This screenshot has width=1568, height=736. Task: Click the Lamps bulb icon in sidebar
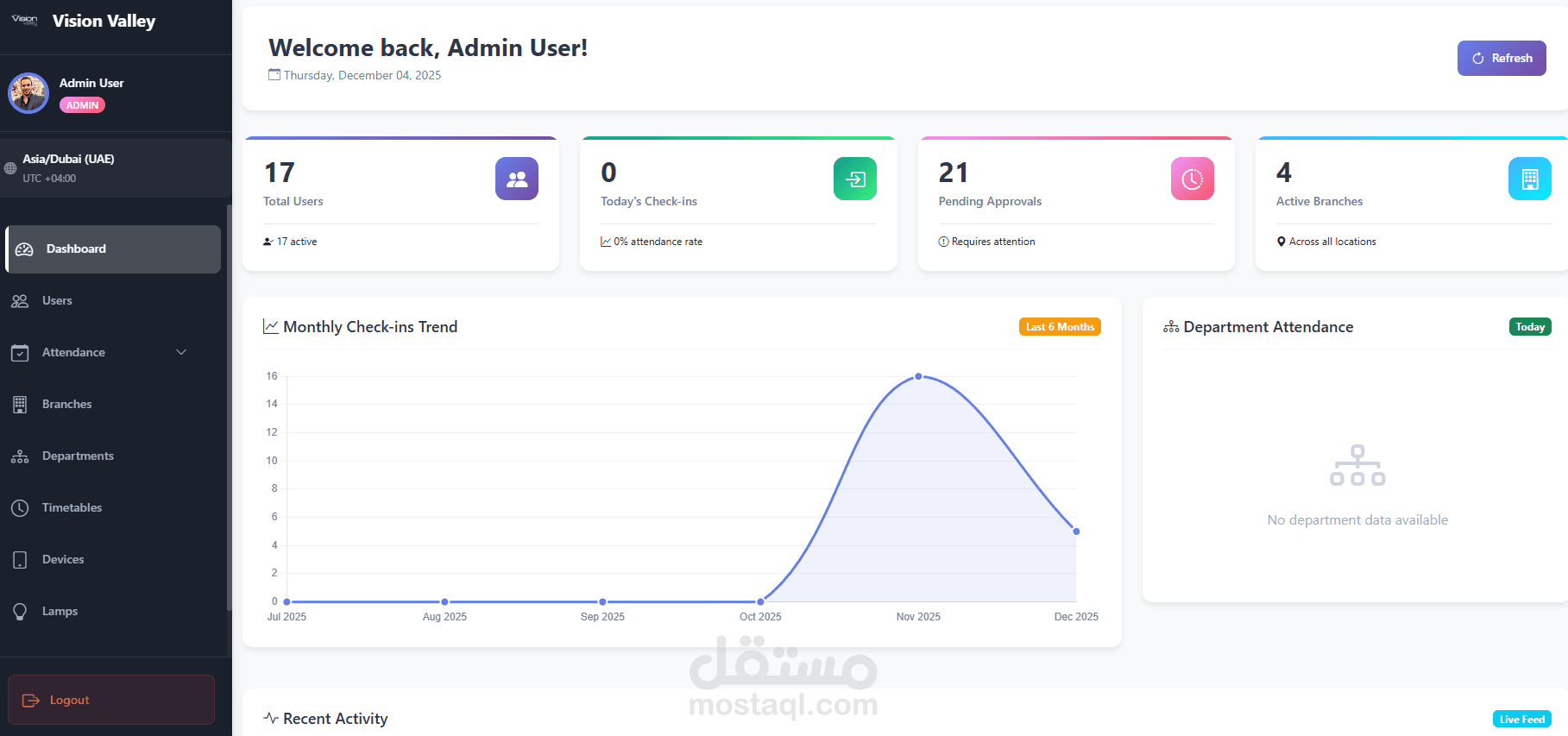20,612
